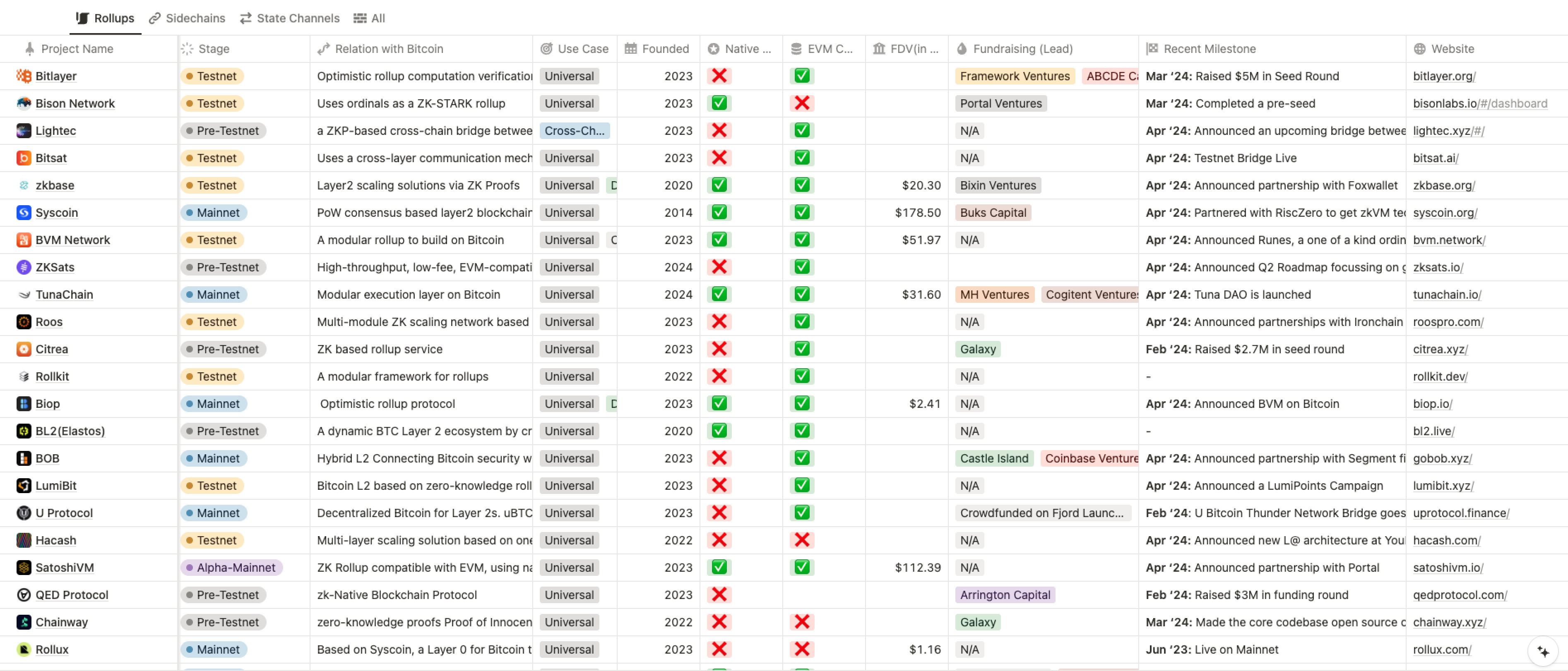Open the bitlayer.org website link
The height and width of the screenshot is (671, 1568).
point(1444,76)
